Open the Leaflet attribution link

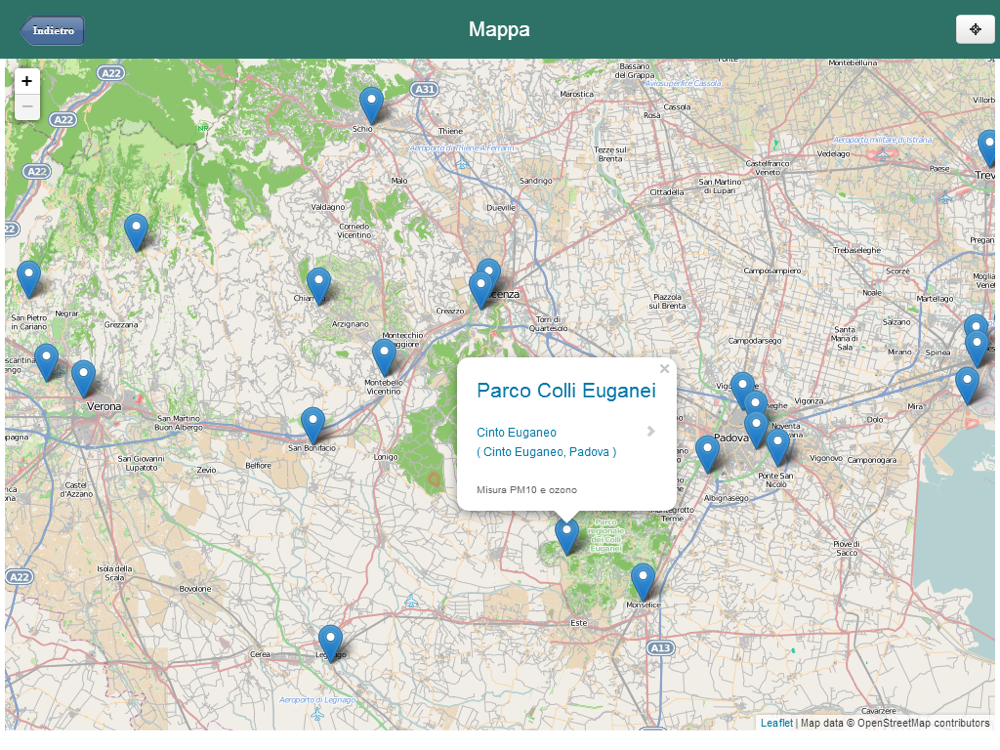(776, 723)
